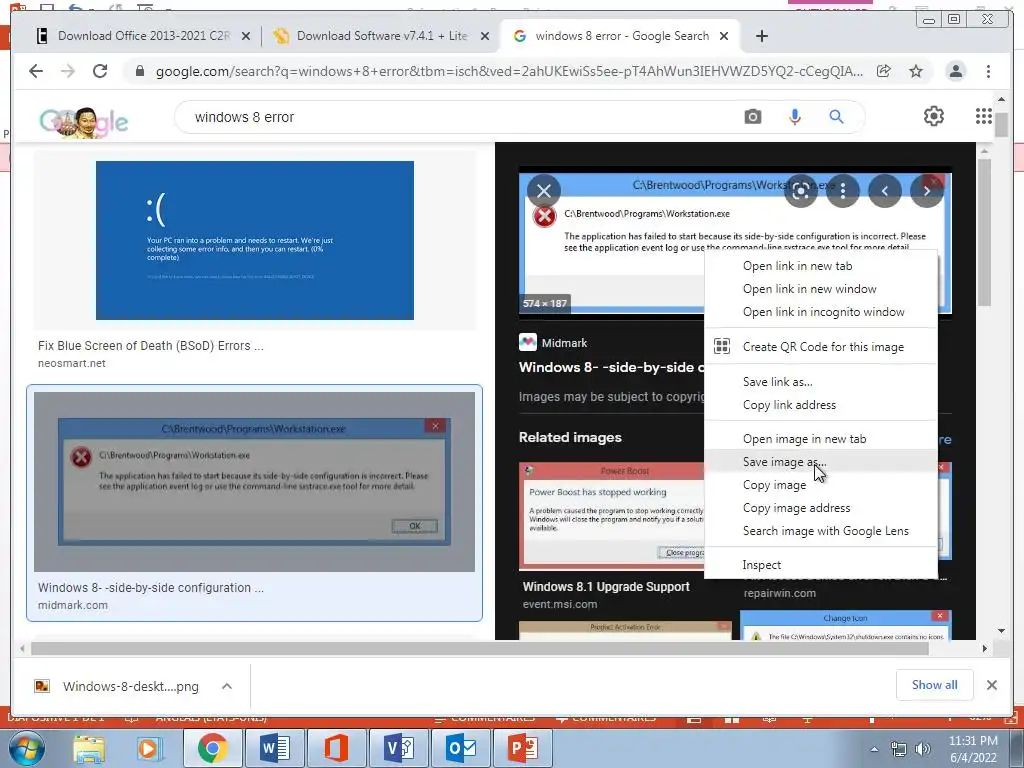Screen dimensions: 1024x768
Task: Open the Power Boost stopped working related image
Action: click(x=612, y=516)
